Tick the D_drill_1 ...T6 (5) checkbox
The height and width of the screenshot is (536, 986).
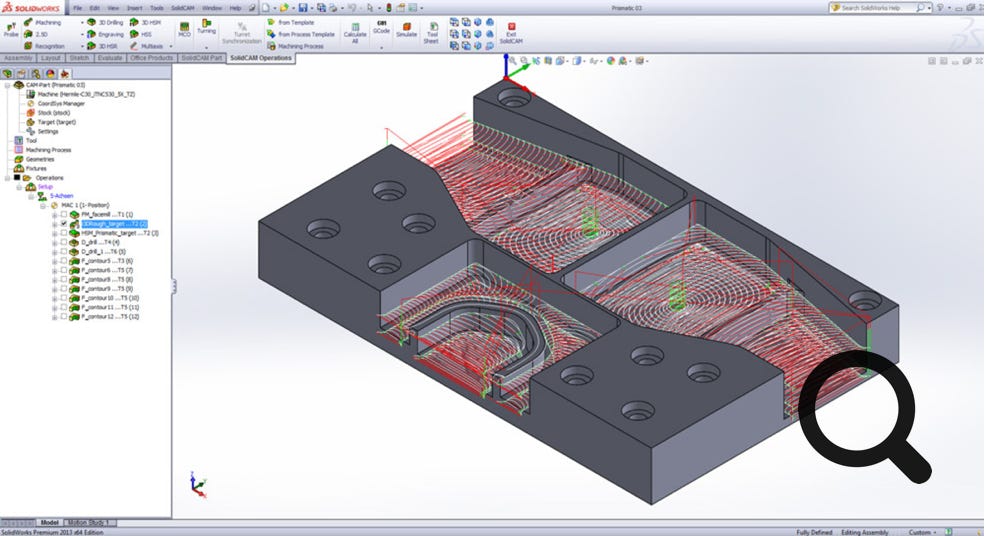(x=64, y=252)
